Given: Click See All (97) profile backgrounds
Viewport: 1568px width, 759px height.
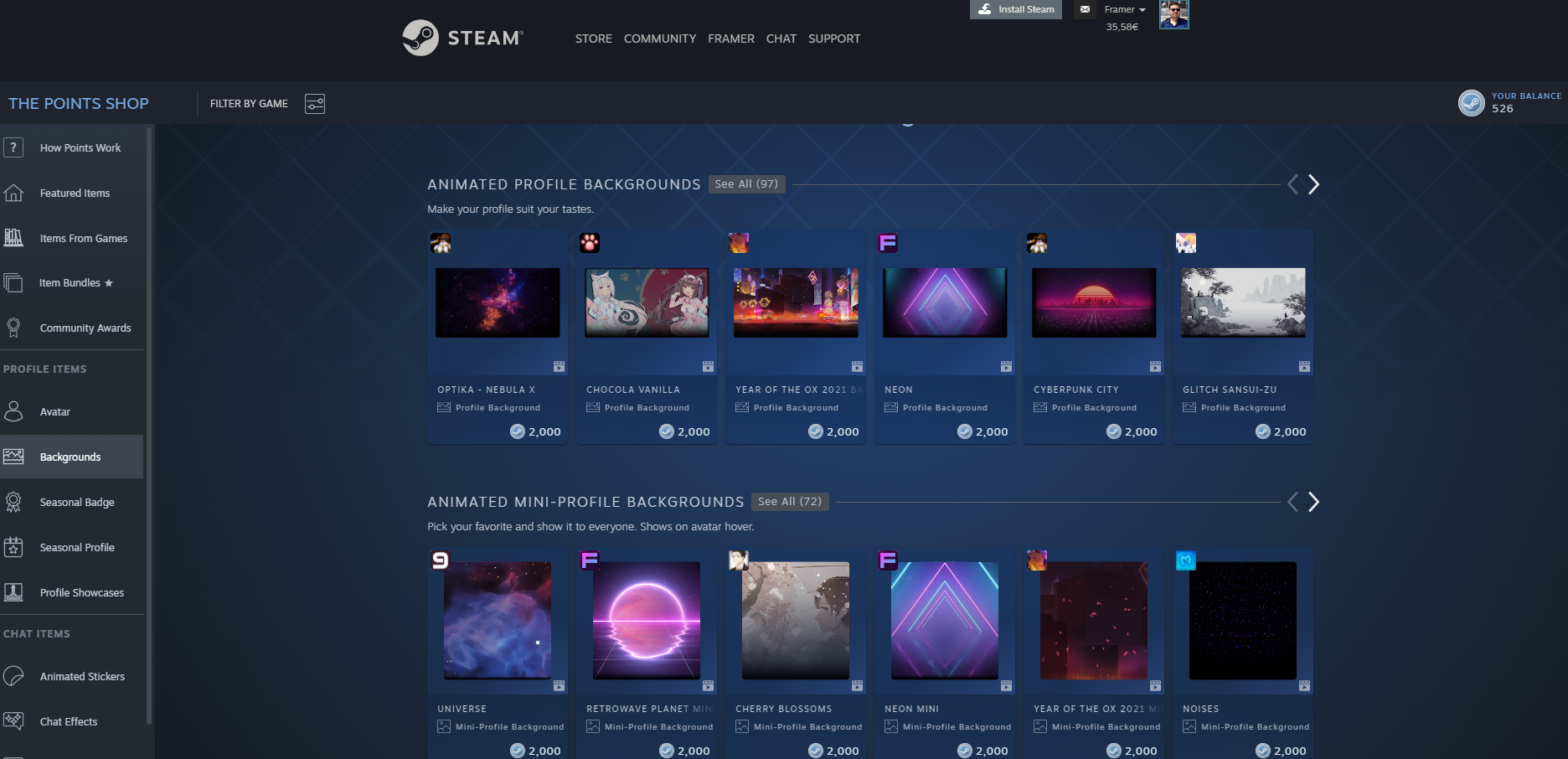Looking at the screenshot, I should tap(746, 184).
